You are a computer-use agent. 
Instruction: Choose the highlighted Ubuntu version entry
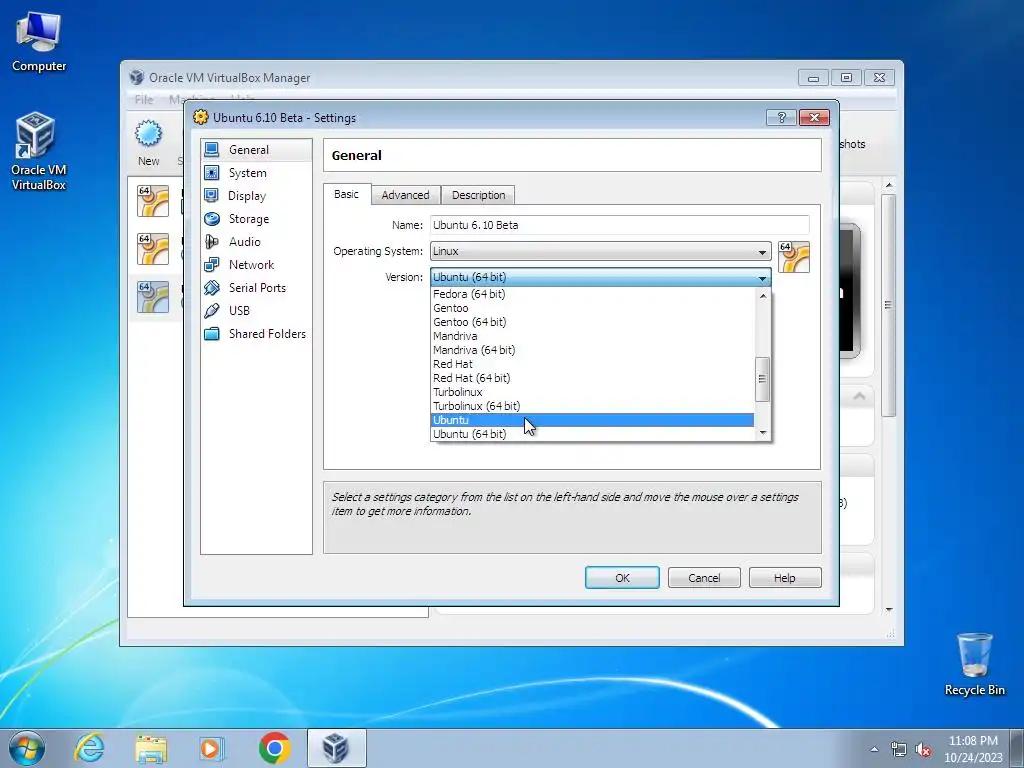pyautogui.click(x=592, y=420)
